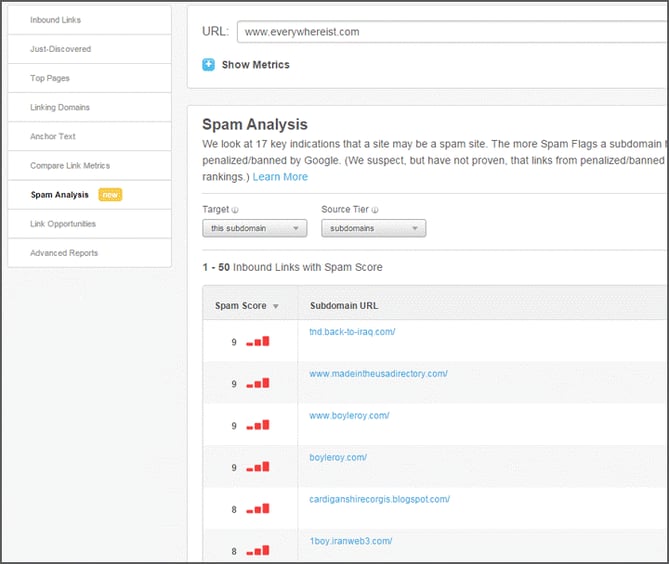Click the Learn More link
Image resolution: width=669 pixels, height=564 pixels.
tap(280, 177)
